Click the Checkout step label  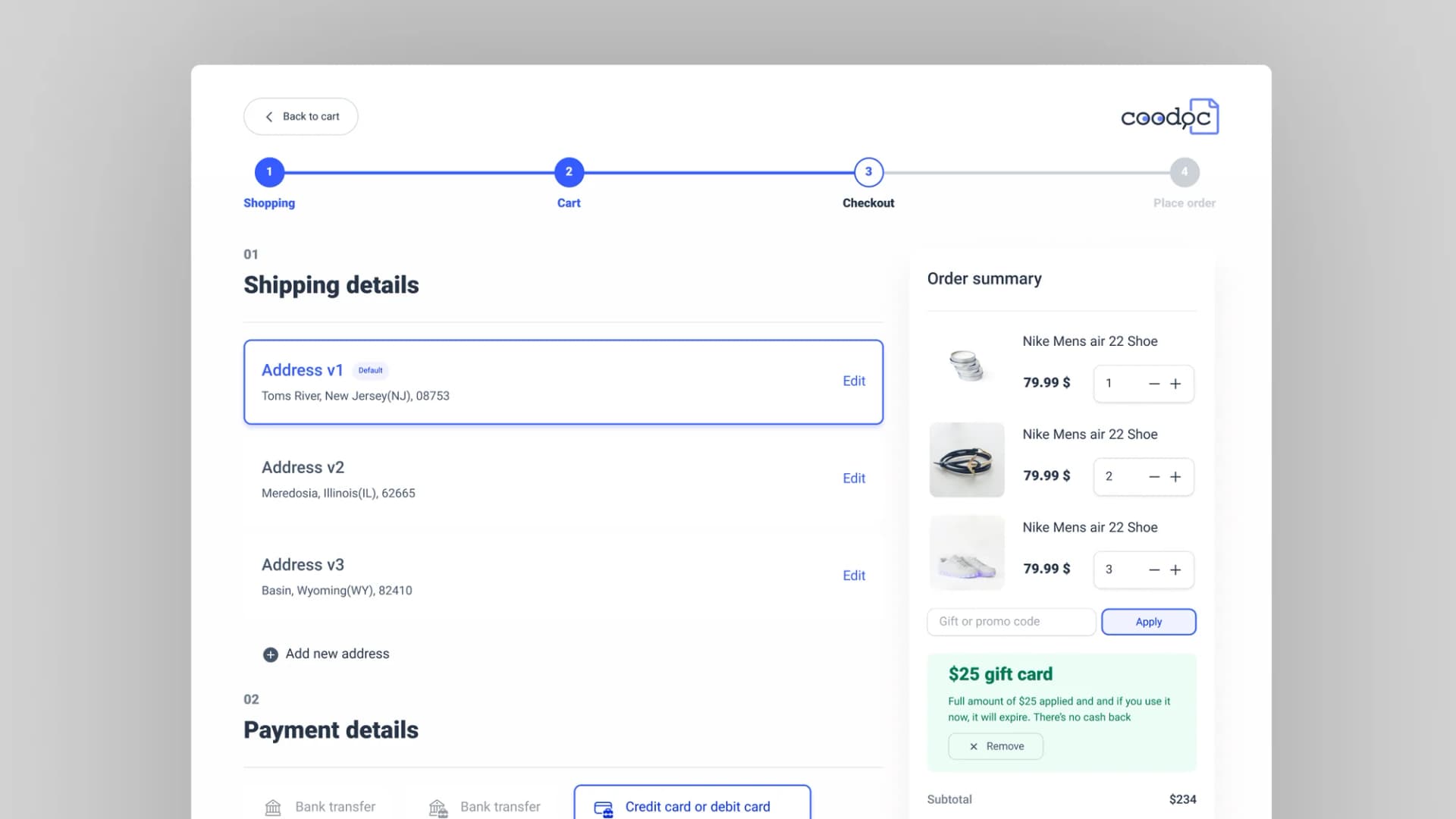pos(868,203)
